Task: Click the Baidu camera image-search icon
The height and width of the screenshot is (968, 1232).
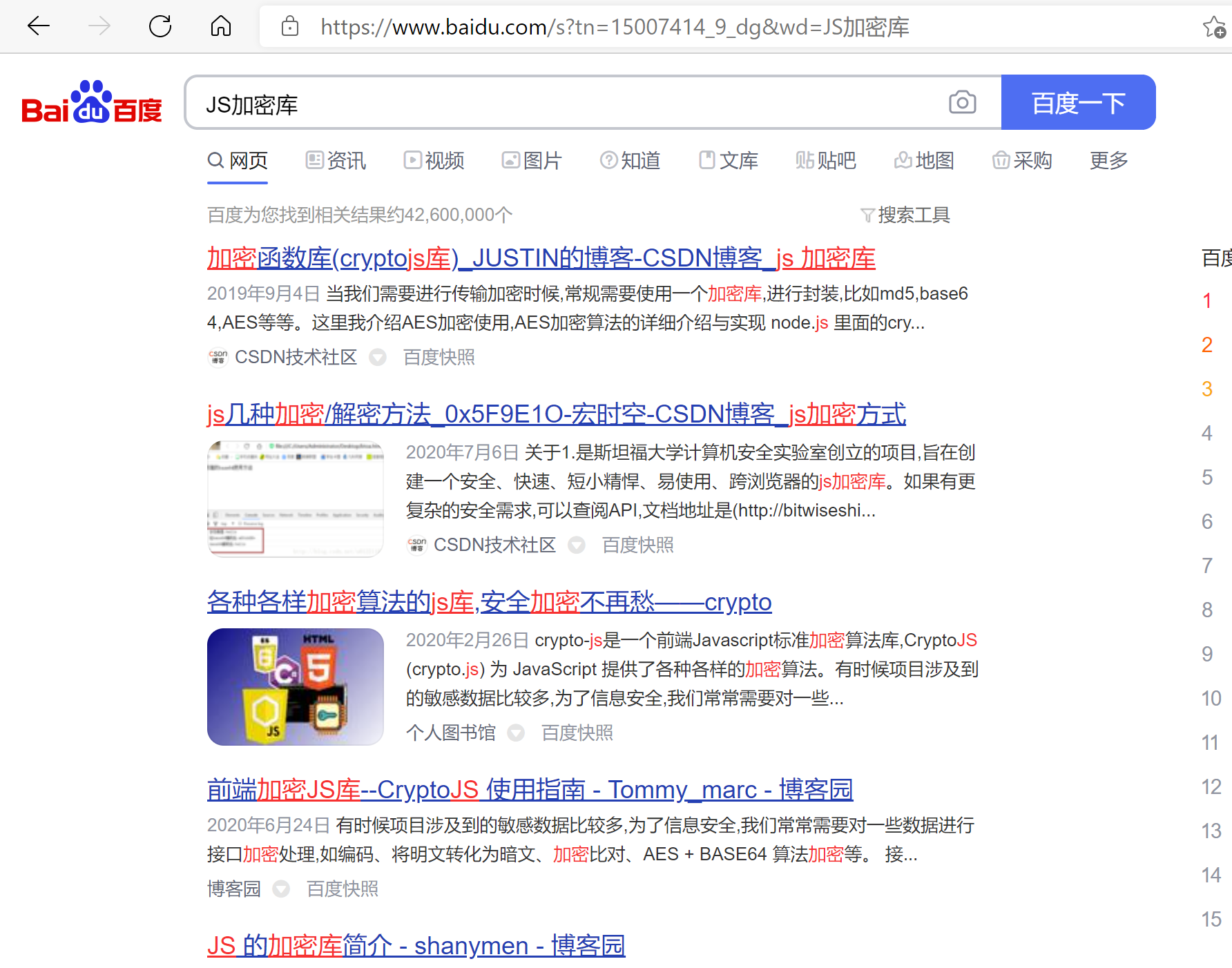Action: (x=963, y=102)
